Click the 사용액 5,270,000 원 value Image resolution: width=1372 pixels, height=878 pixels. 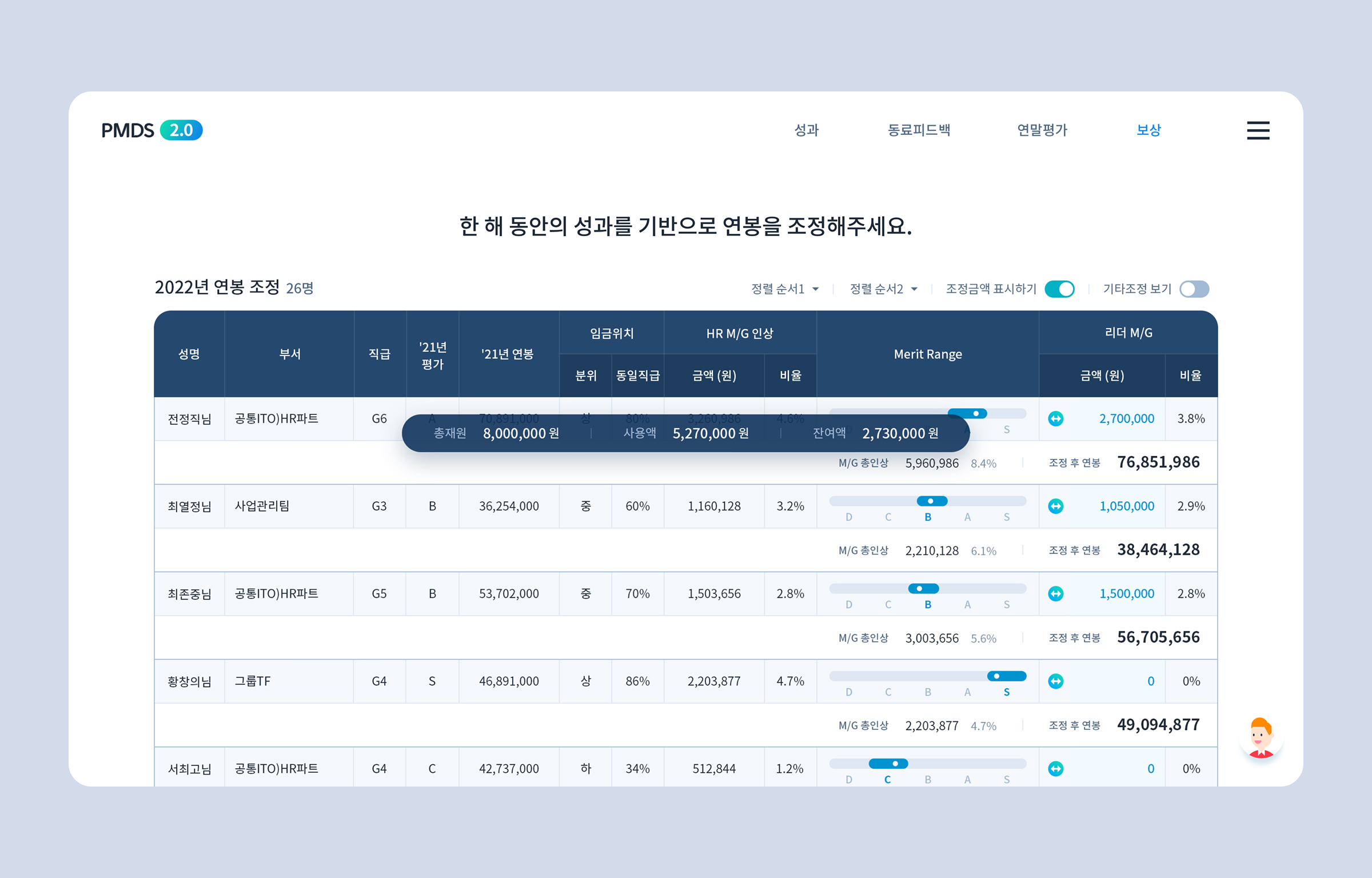pyautogui.click(x=711, y=433)
